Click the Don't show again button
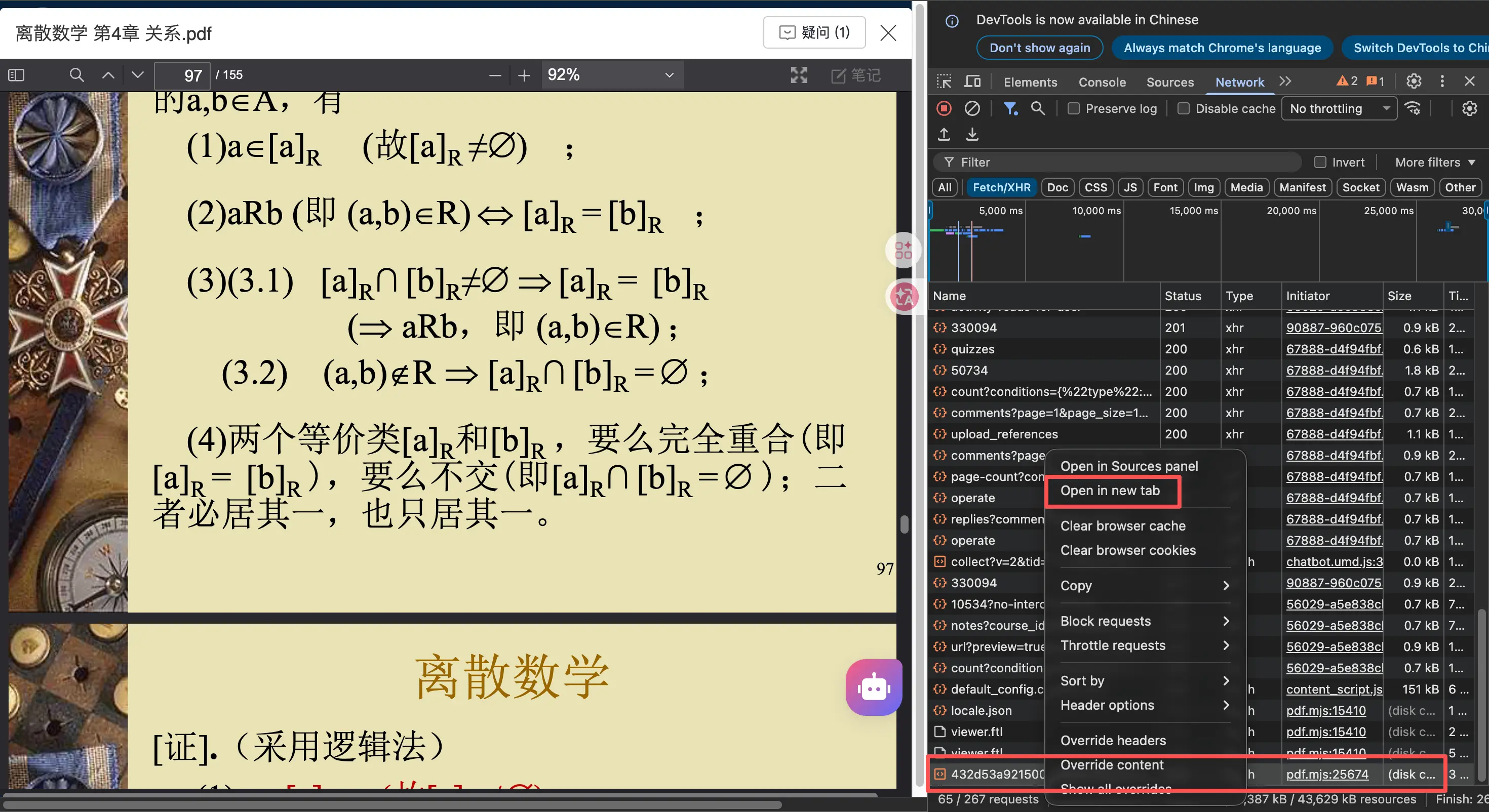Image resolution: width=1489 pixels, height=812 pixels. [x=1039, y=48]
